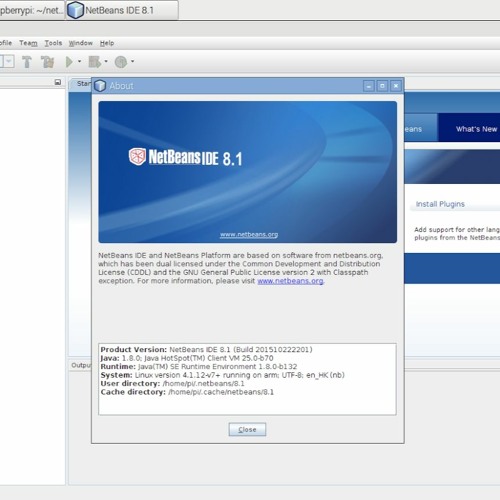Click the license paragraph about CDDL and GPL

point(240,268)
